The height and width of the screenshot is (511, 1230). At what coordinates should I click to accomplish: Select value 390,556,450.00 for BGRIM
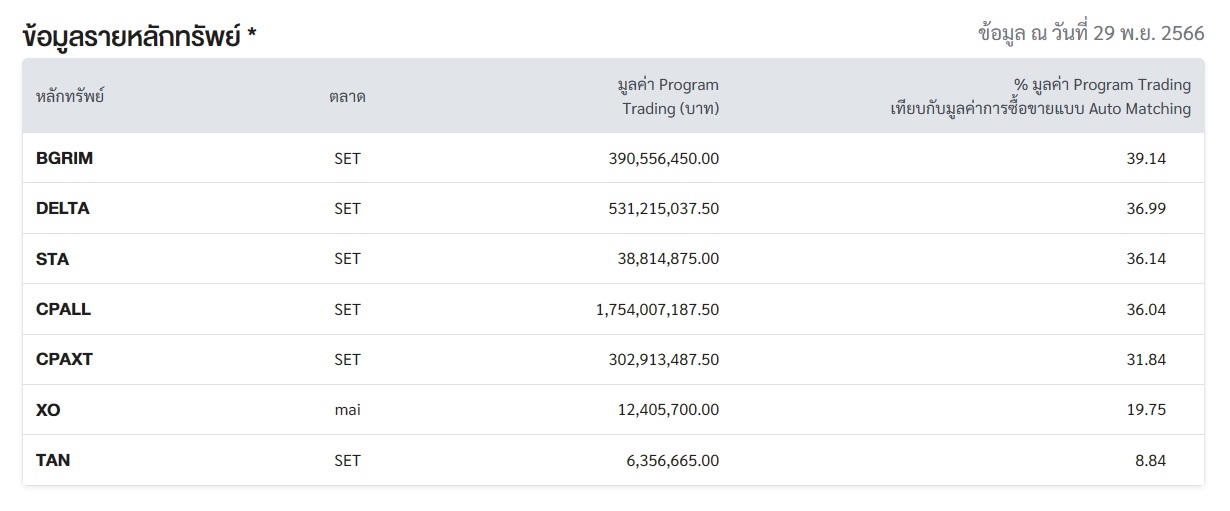tap(664, 158)
